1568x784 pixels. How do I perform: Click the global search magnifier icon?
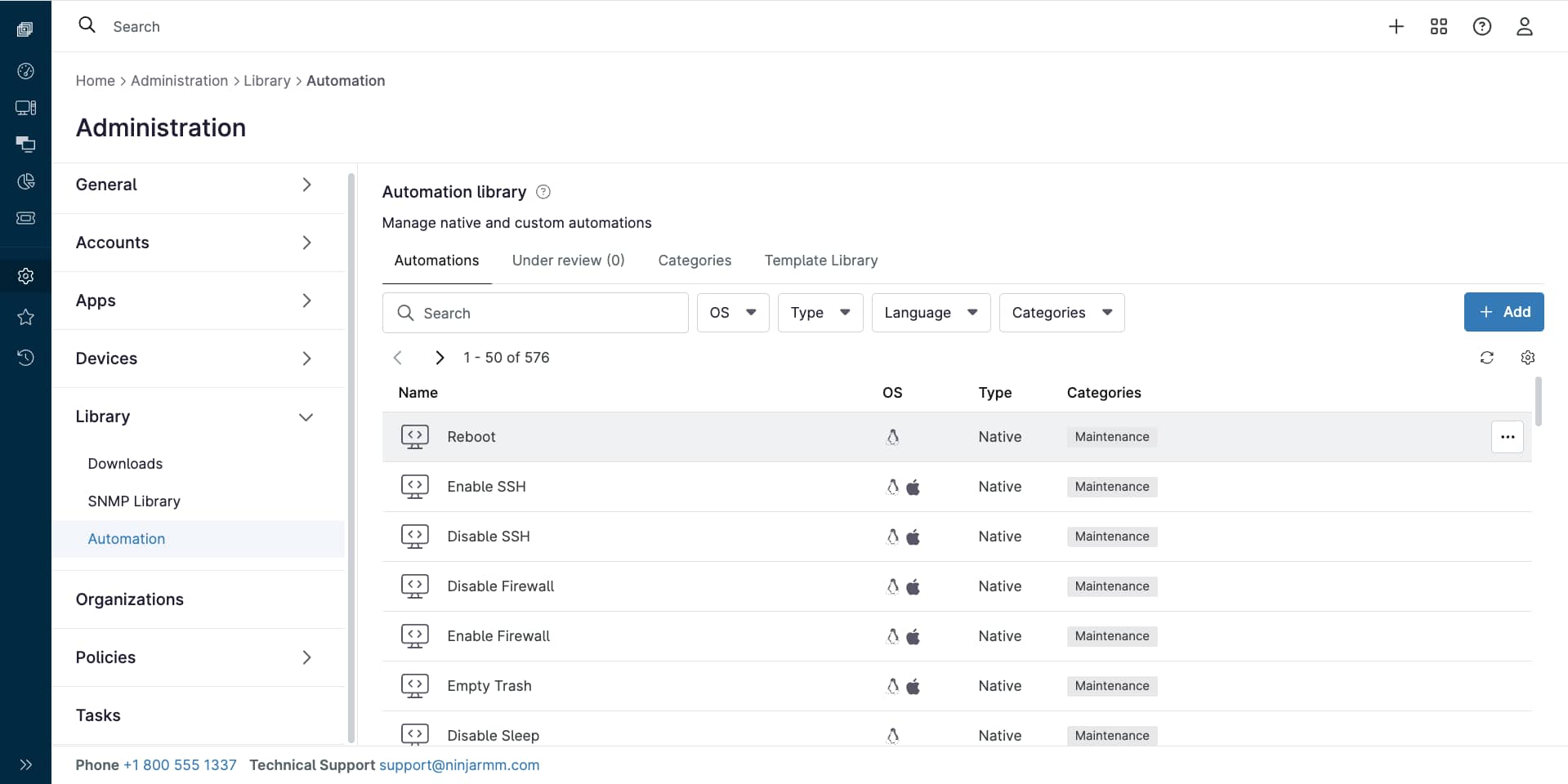(x=87, y=25)
